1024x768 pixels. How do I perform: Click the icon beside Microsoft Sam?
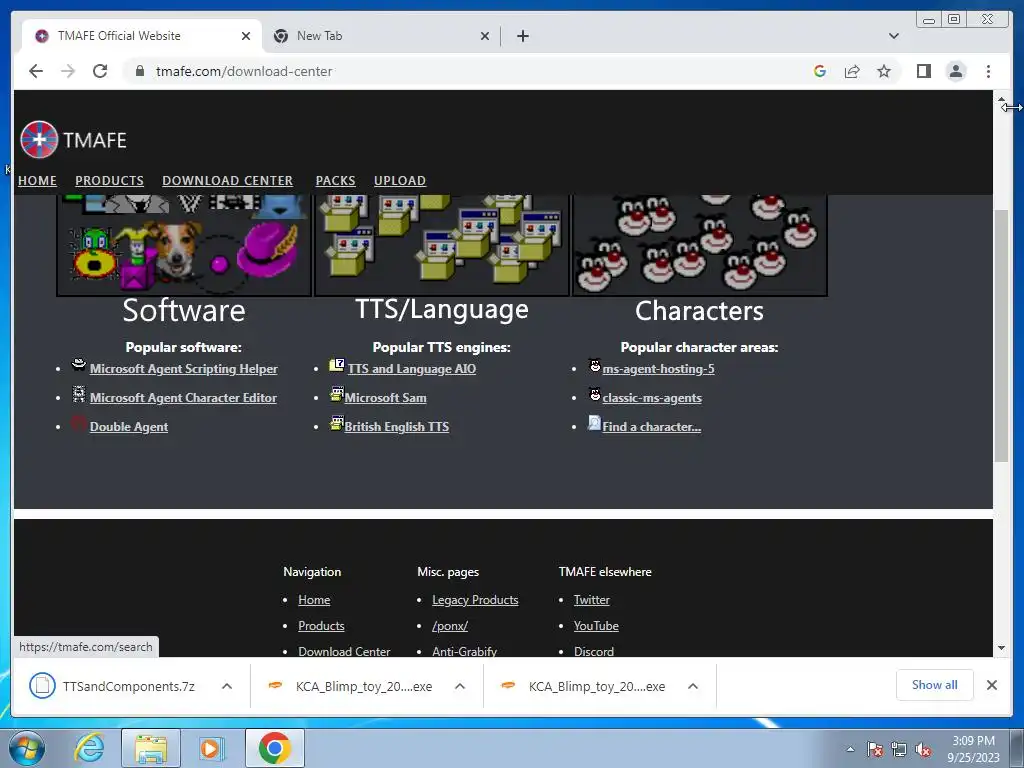tap(336, 394)
